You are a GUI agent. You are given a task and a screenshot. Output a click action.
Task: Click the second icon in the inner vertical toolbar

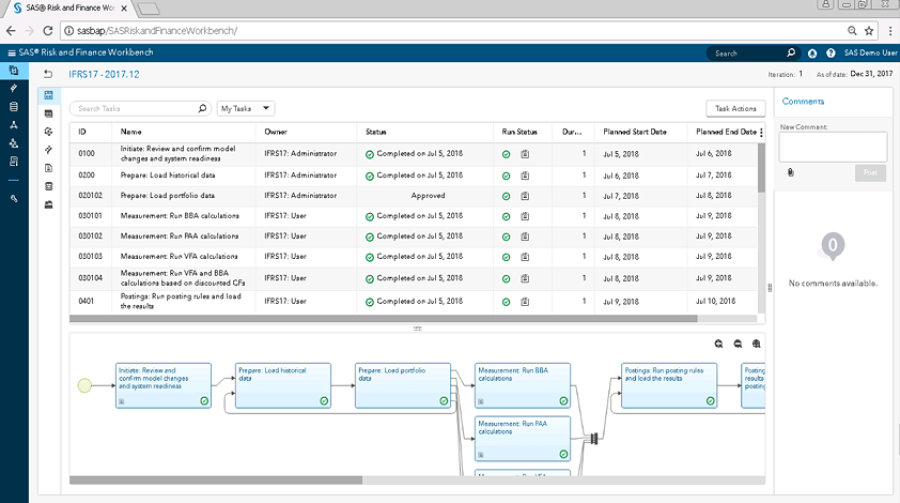pyautogui.click(x=49, y=114)
